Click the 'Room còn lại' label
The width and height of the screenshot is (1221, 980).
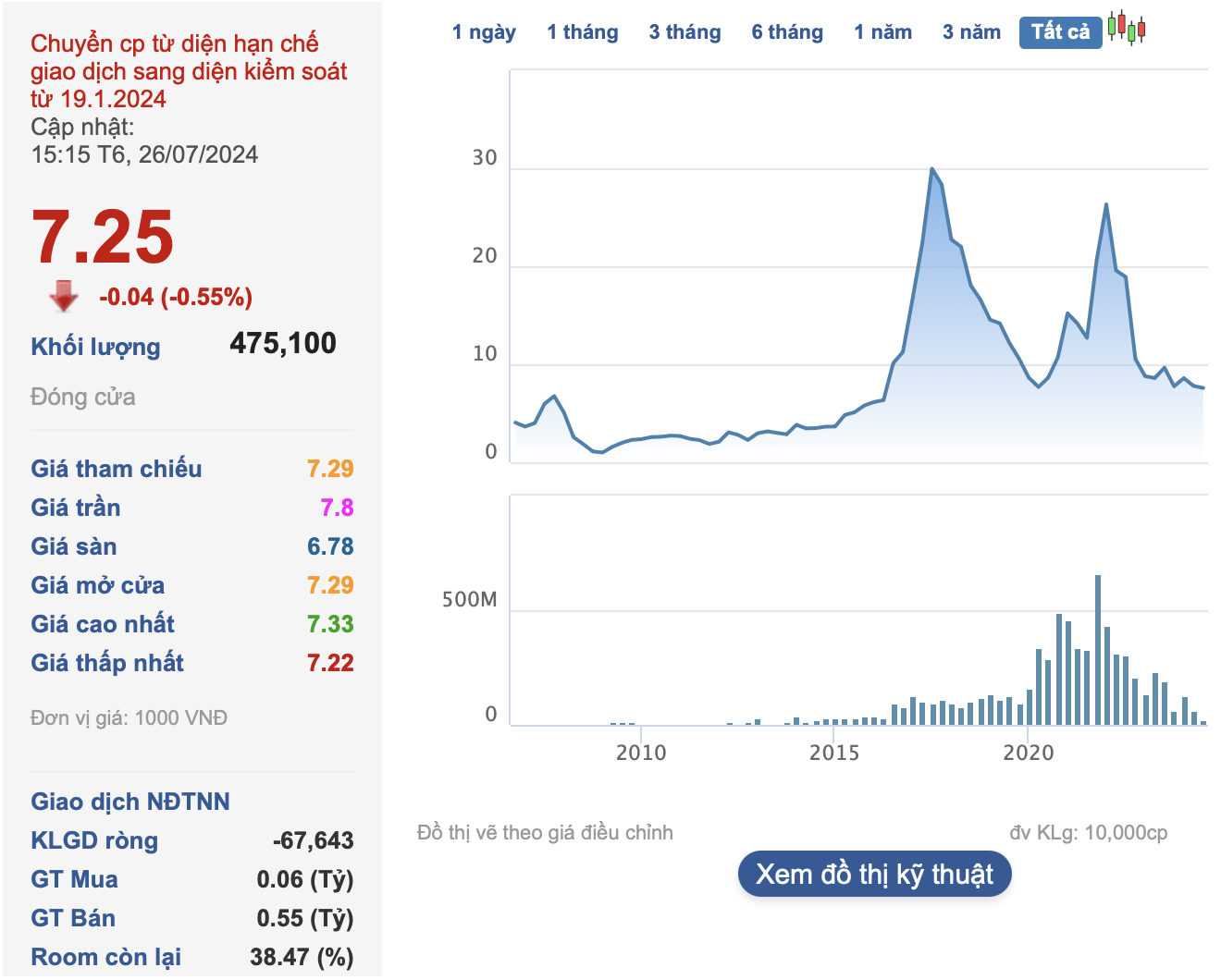[105, 957]
